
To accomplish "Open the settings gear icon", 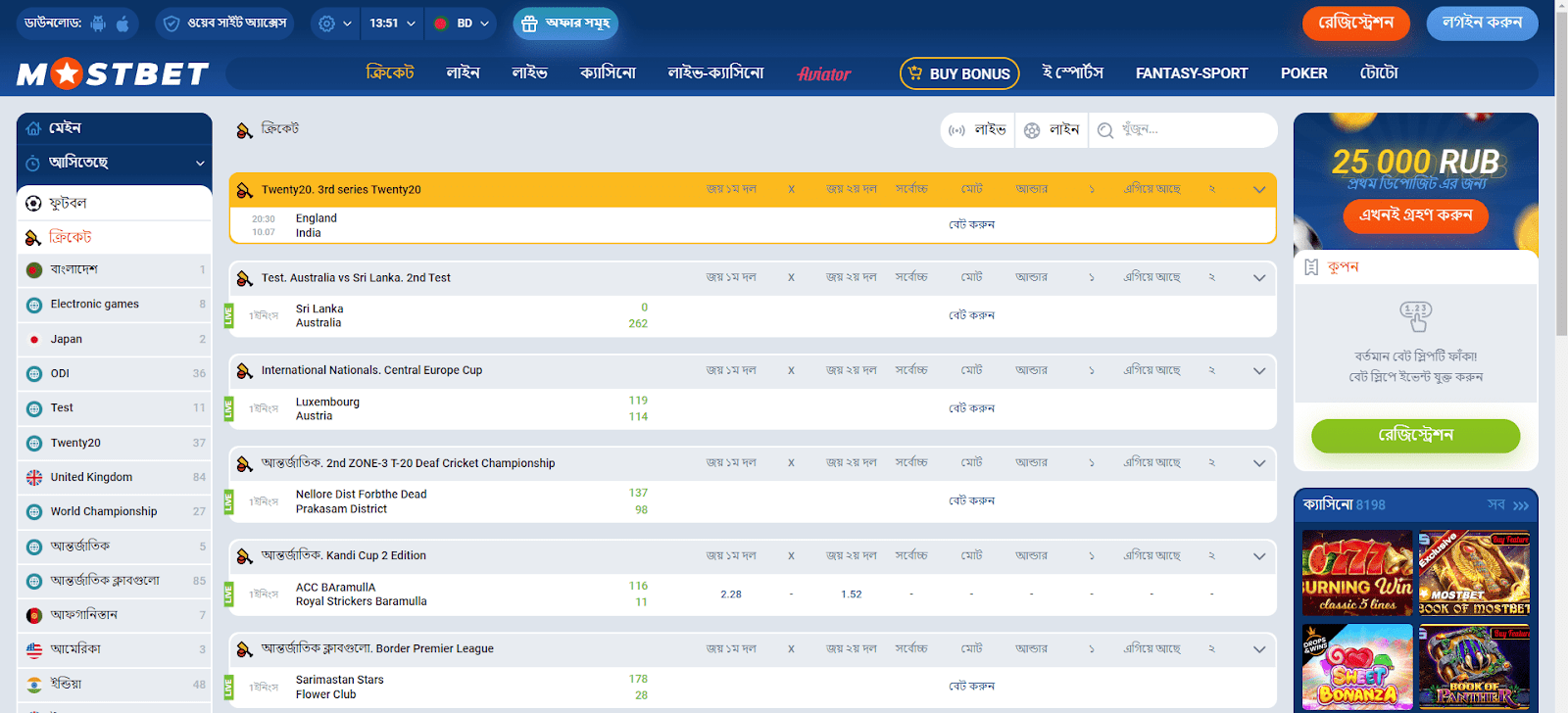I will point(327,24).
